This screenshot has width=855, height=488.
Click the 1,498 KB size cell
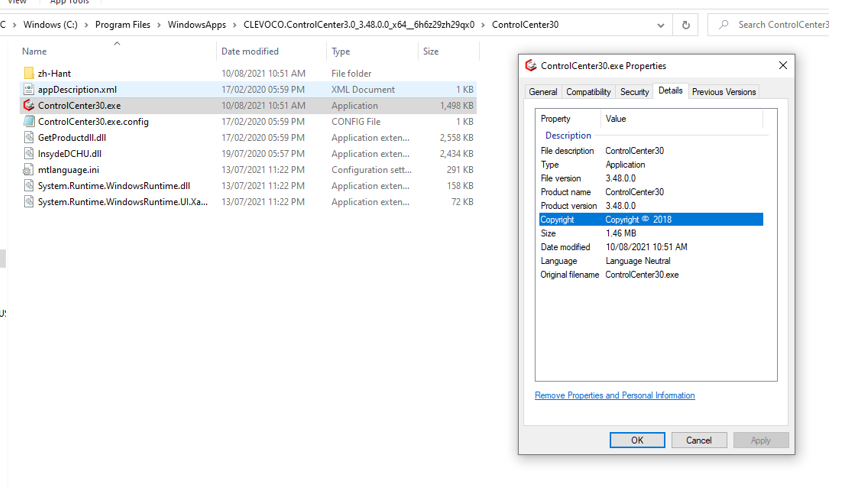(x=457, y=106)
